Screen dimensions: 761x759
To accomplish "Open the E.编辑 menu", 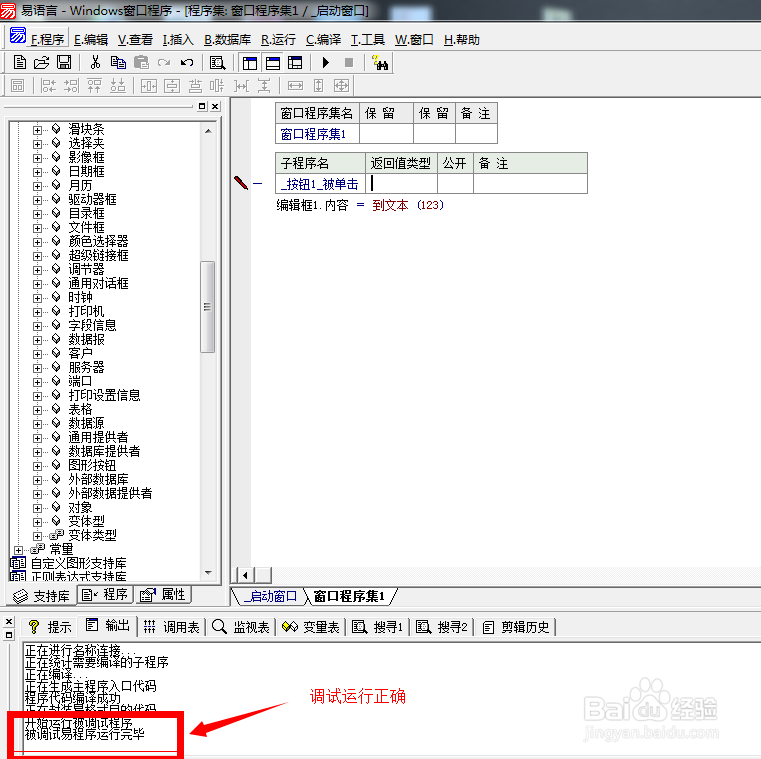I will tap(91, 40).
